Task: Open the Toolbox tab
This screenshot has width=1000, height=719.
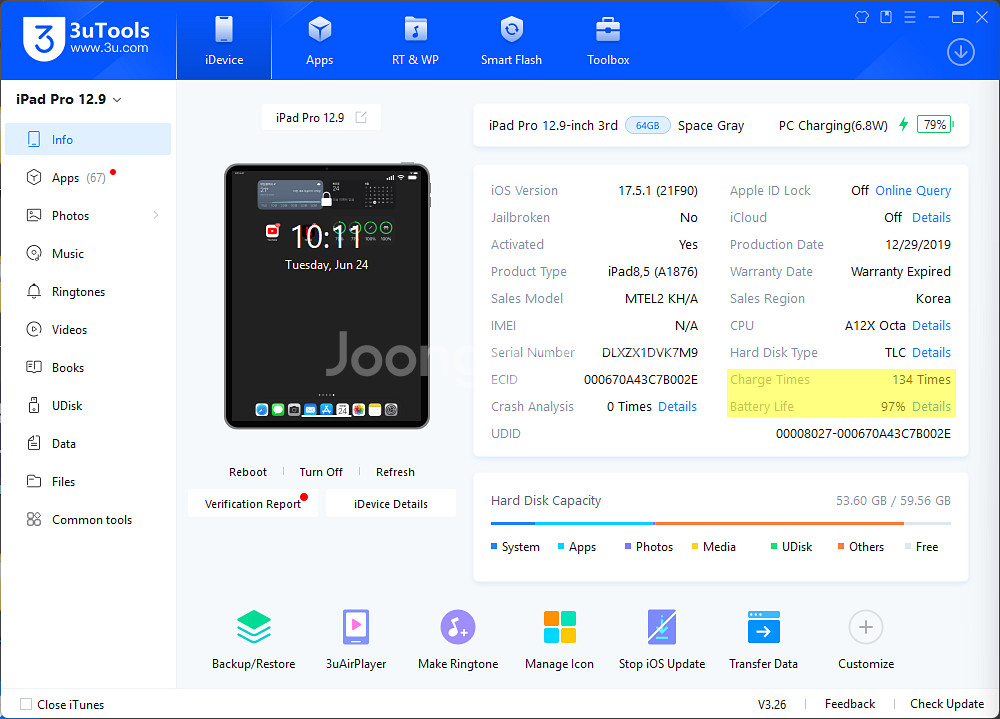Action: coord(608,40)
